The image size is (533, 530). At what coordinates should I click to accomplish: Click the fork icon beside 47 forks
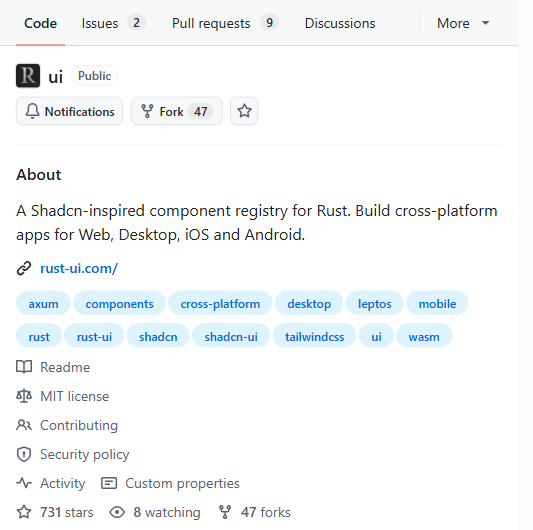click(x=225, y=512)
